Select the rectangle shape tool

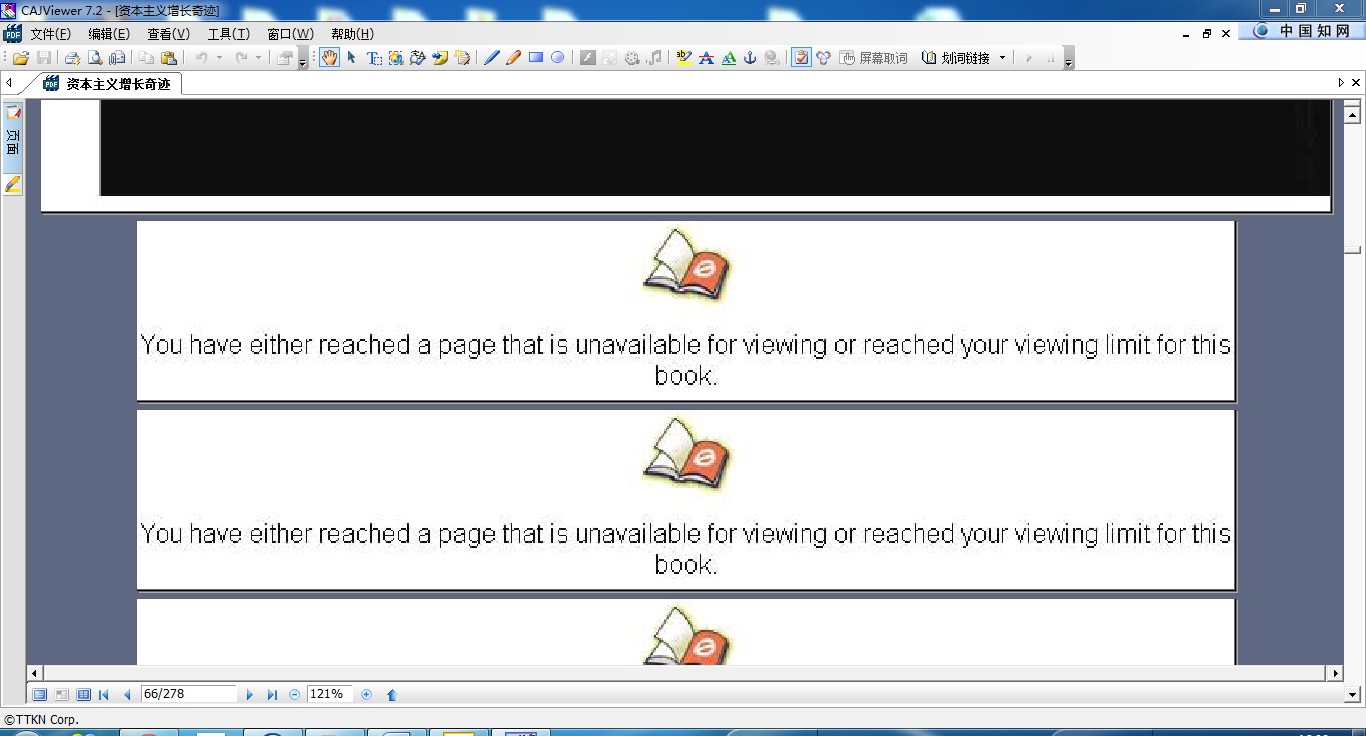point(536,58)
